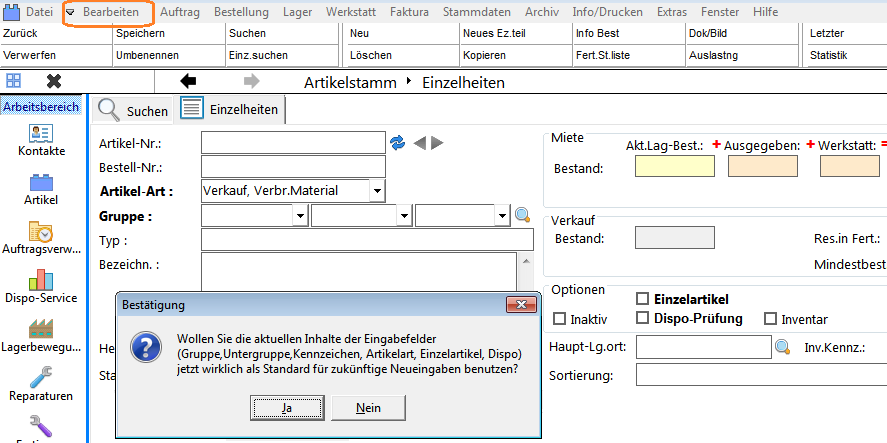The image size is (887, 443).
Task: Go to the next article arrow
Action: point(437,143)
